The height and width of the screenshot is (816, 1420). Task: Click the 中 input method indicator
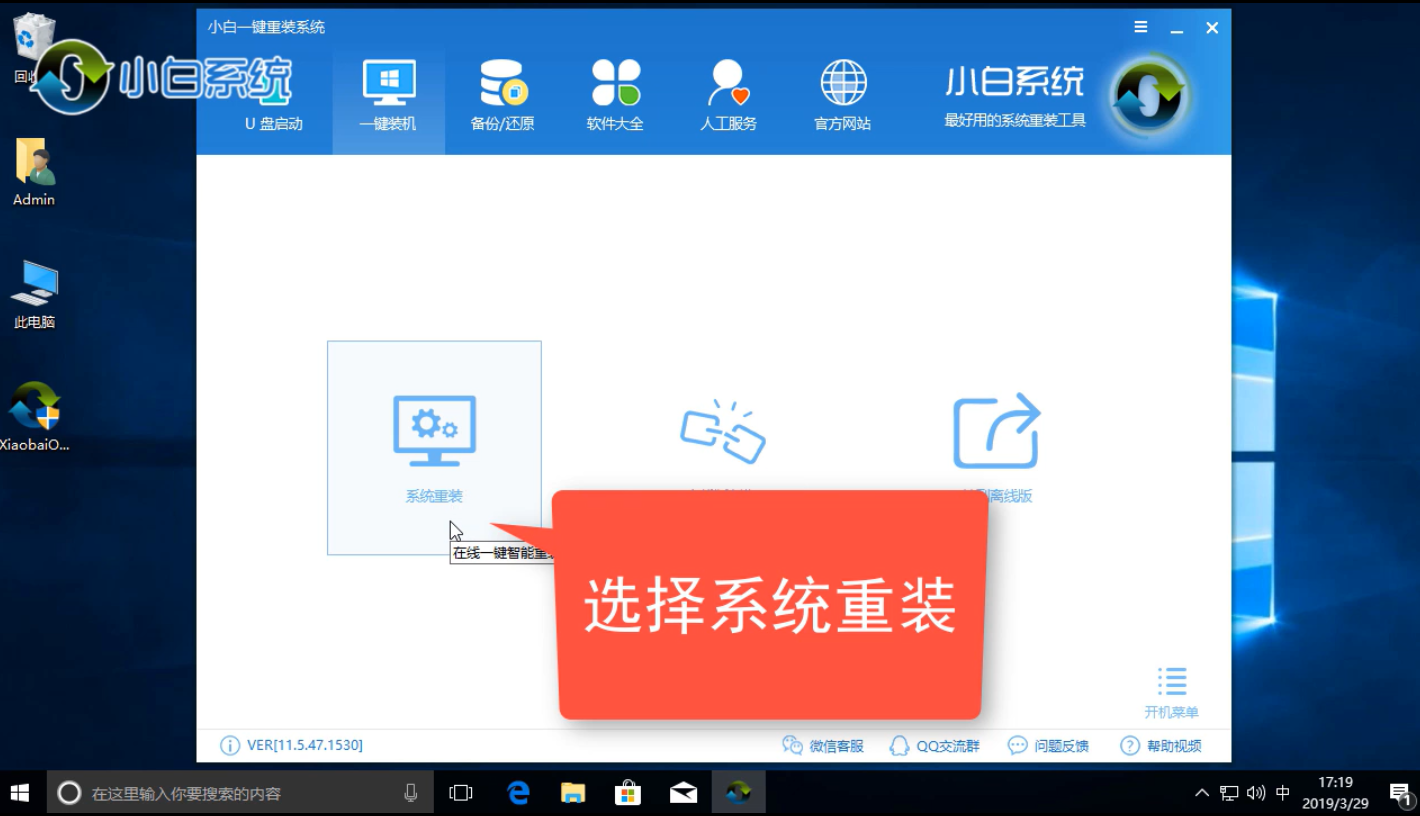(x=1283, y=793)
